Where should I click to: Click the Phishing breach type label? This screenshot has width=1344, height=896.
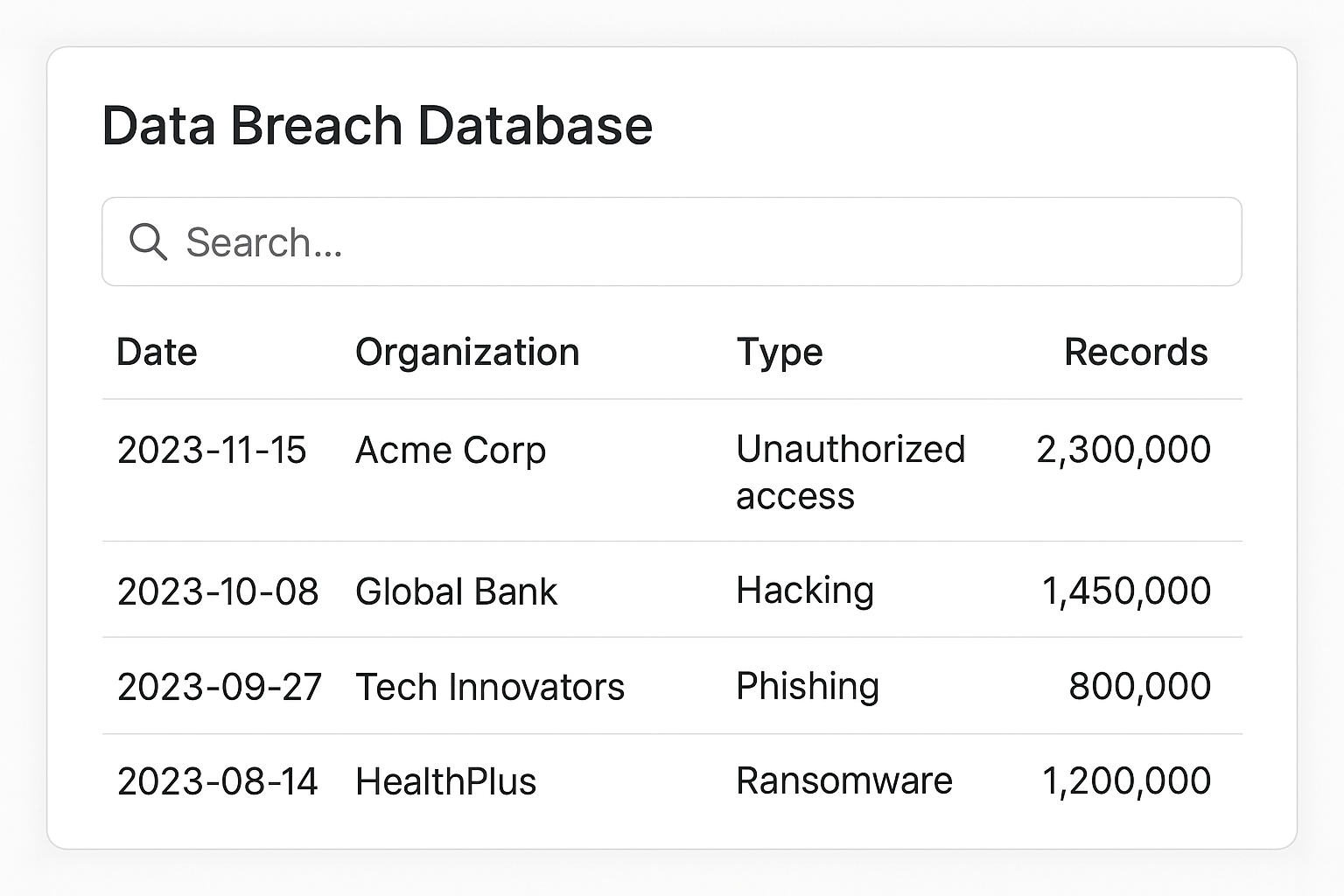click(x=808, y=686)
